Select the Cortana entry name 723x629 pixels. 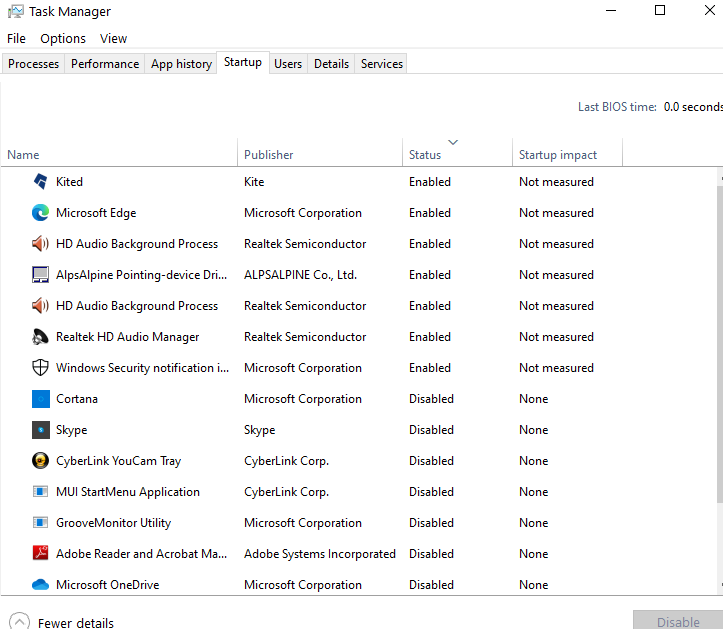pyautogui.click(x=77, y=399)
